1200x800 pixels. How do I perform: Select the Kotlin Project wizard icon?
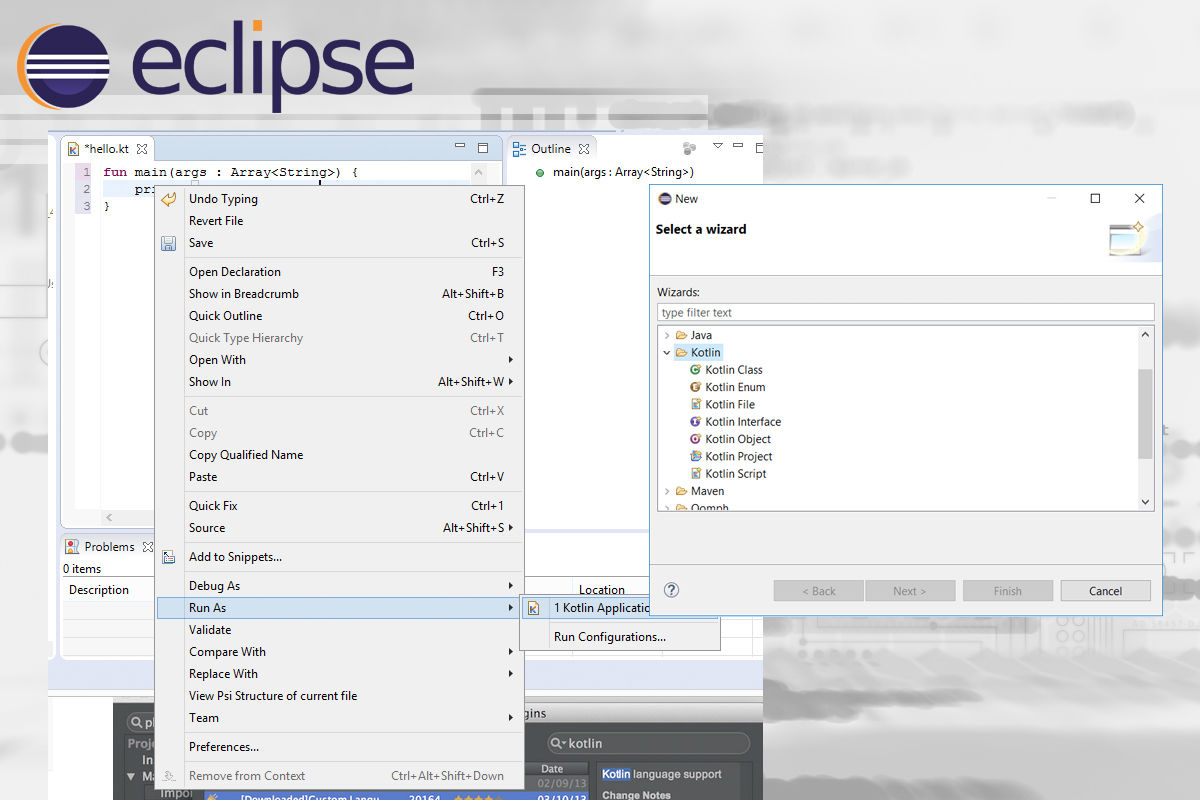click(x=694, y=456)
